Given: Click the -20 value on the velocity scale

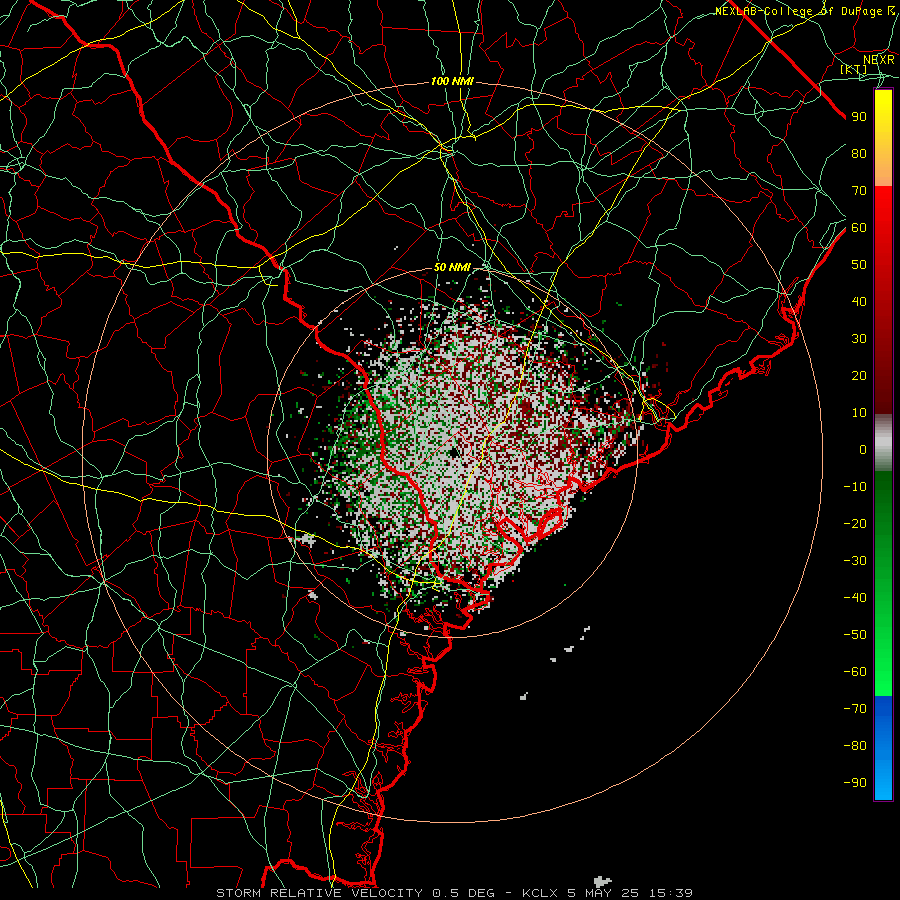Looking at the screenshot, I should point(855,524).
